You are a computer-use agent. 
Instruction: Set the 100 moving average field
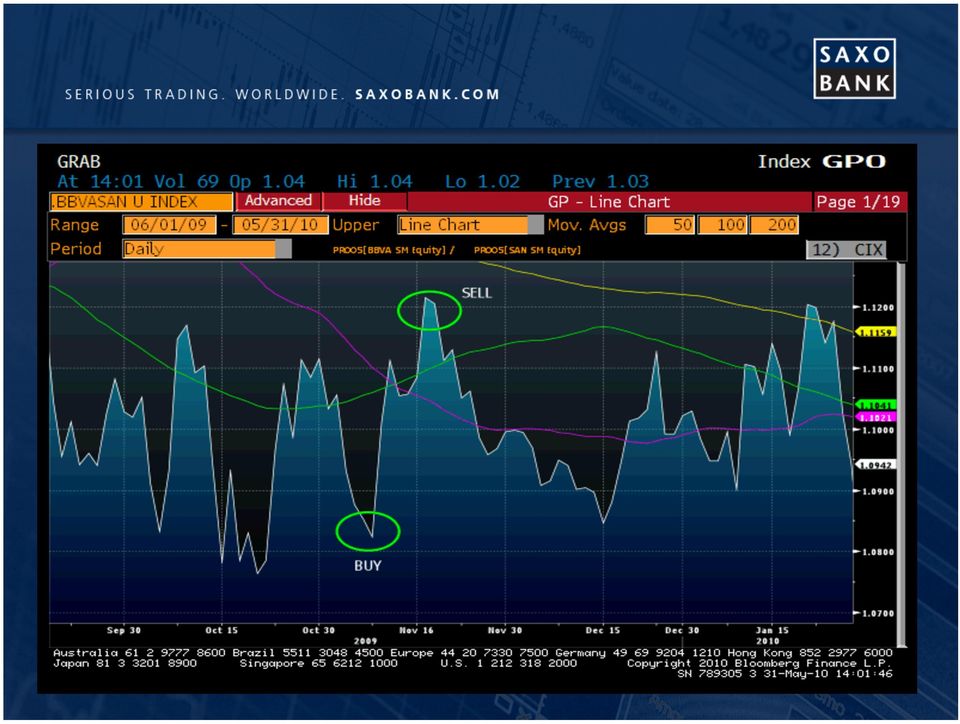722,225
